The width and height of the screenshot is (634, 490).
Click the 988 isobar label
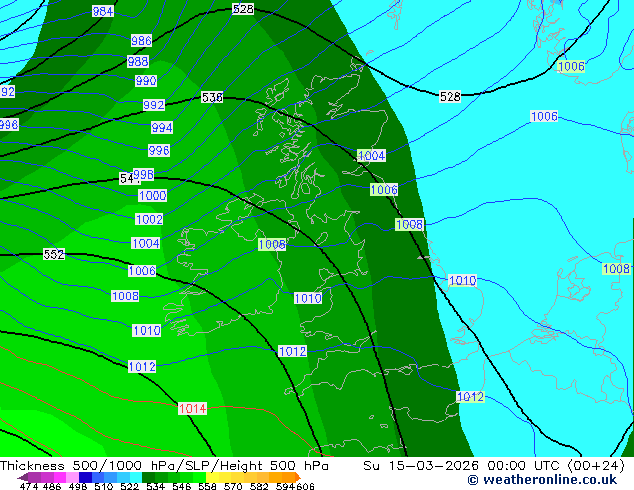click(x=138, y=61)
